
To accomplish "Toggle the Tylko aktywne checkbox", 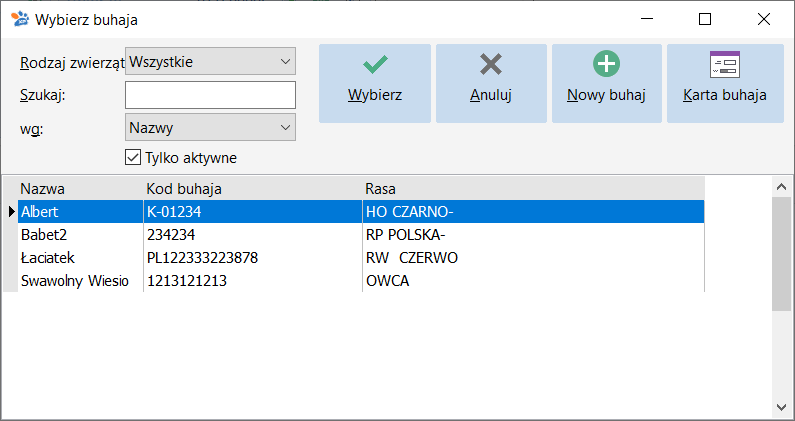I will tap(133, 157).
